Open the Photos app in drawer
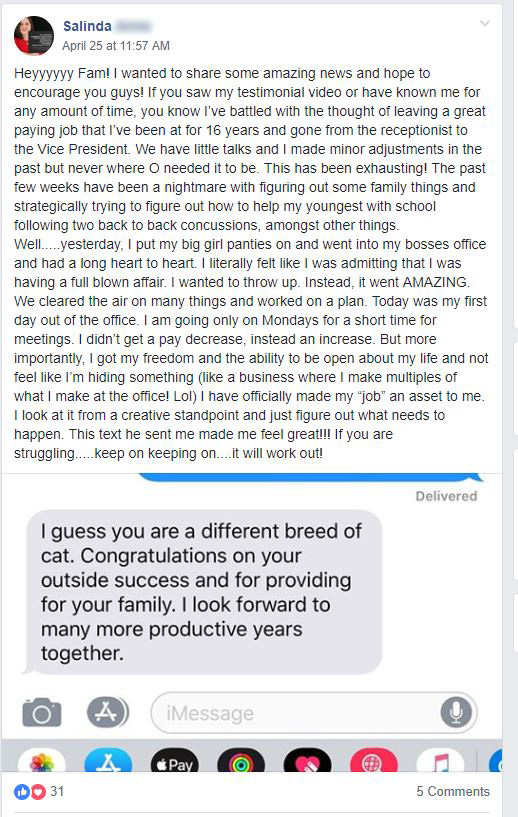Screen dimensions: 518x817 42,761
